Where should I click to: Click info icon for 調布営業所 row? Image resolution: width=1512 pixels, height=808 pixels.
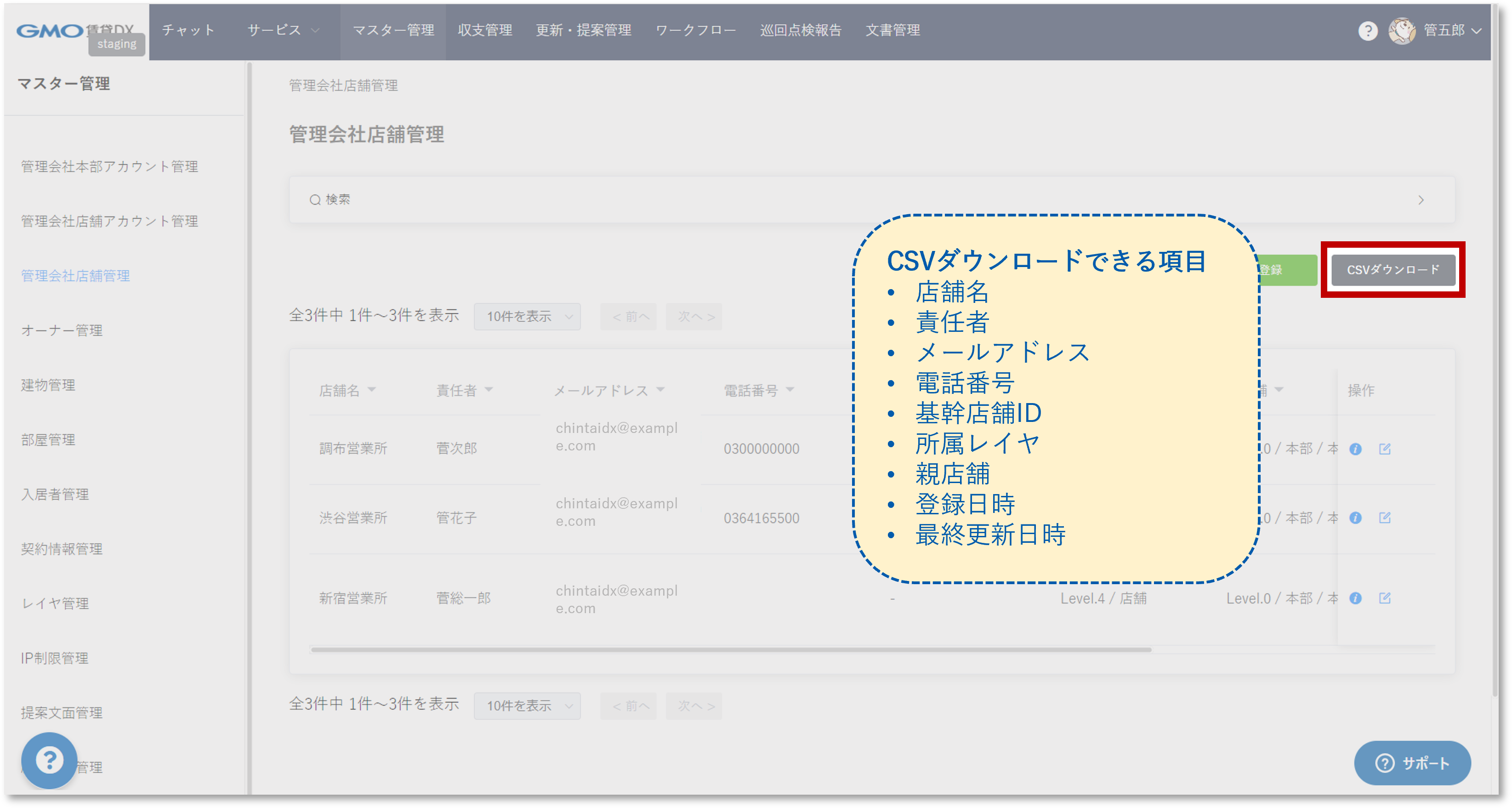tap(1355, 449)
